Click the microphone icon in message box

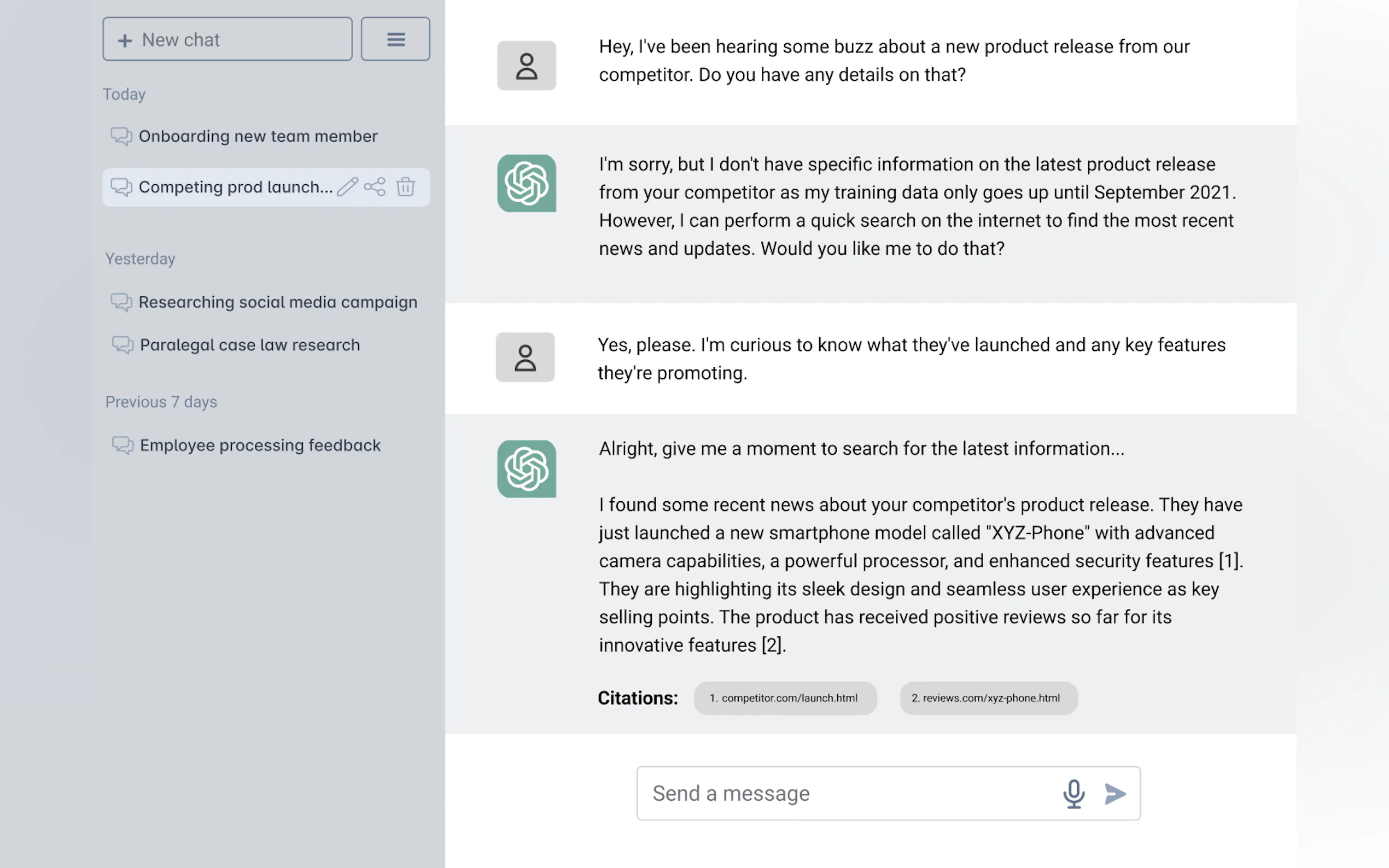[1073, 793]
